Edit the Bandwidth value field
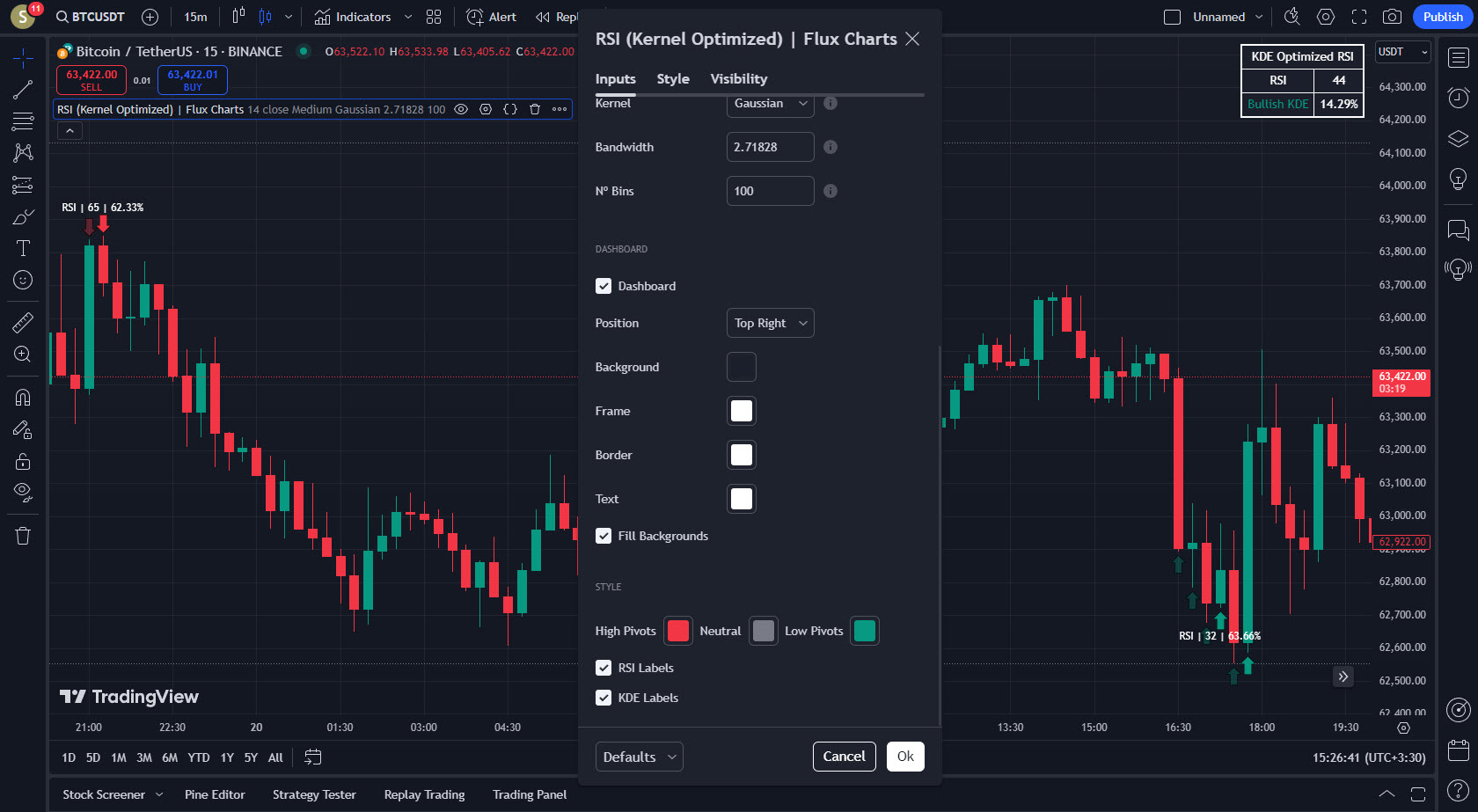The height and width of the screenshot is (812, 1478). [x=770, y=147]
